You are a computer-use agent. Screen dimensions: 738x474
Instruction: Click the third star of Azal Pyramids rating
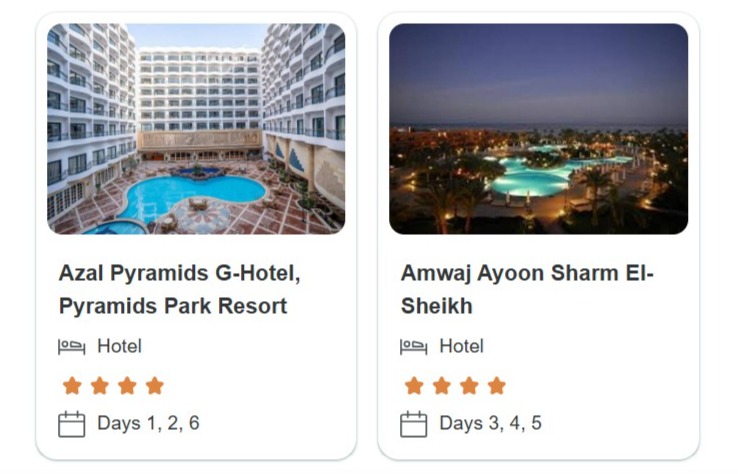[x=127, y=386]
